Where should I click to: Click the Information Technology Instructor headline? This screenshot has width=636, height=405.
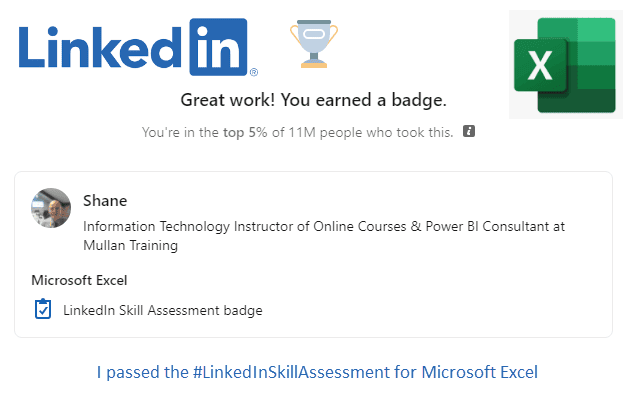[324, 236]
